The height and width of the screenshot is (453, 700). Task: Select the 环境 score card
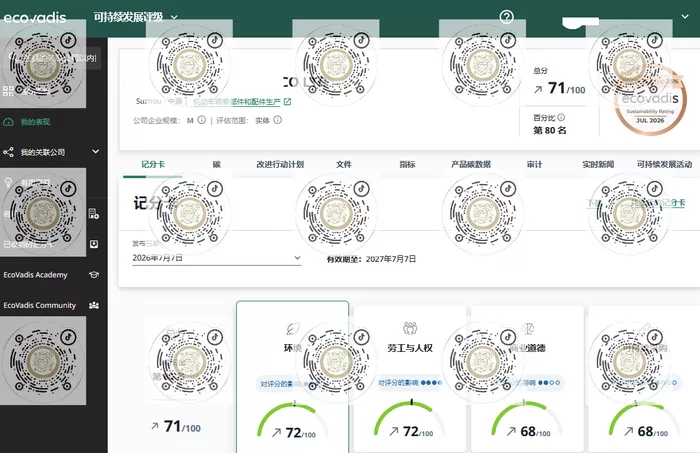click(x=292, y=377)
